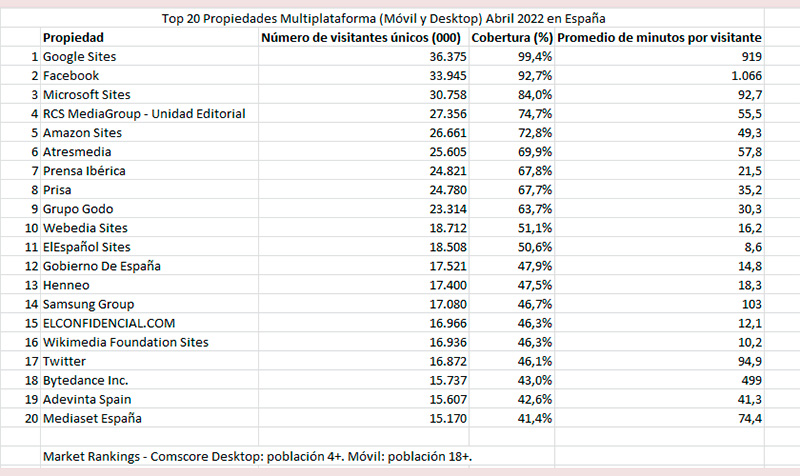This screenshot has width=800, height=476.
Task: Click the coverage value '92,7%'
Action: (535, 76)
